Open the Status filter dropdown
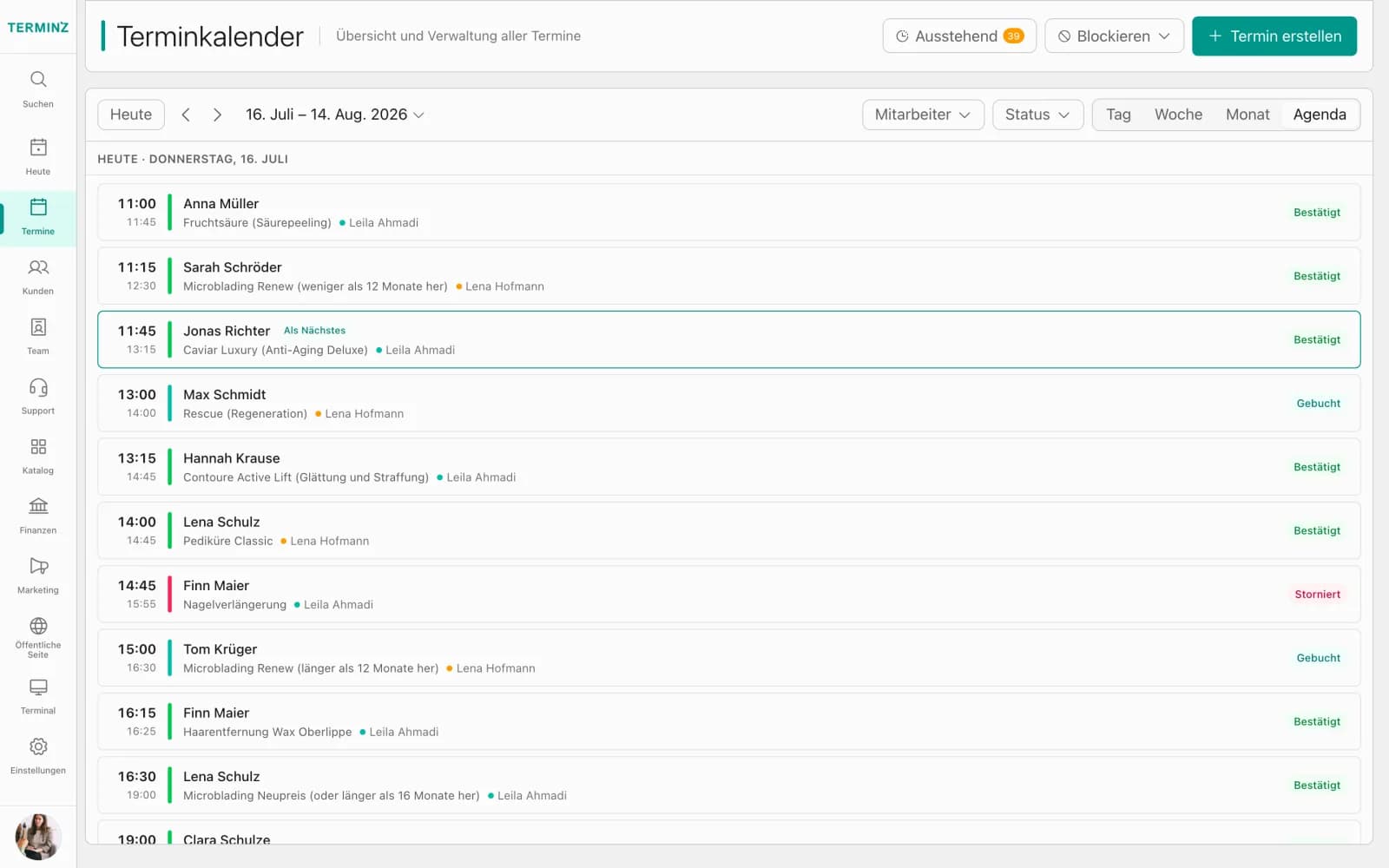 (x=1037, y=115)
